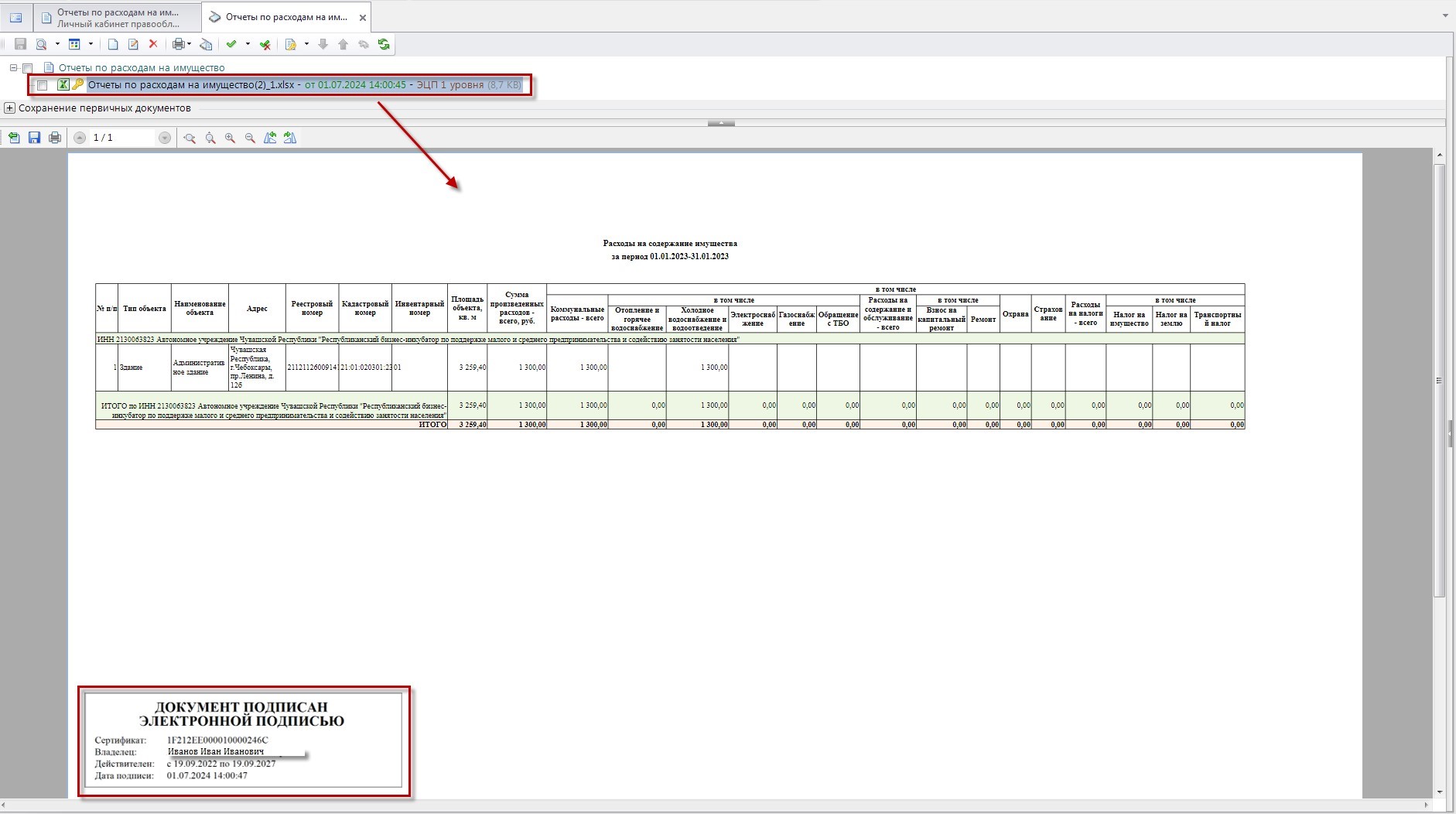Open the navigation panel icon left of tabs

[x=15, y=17]
